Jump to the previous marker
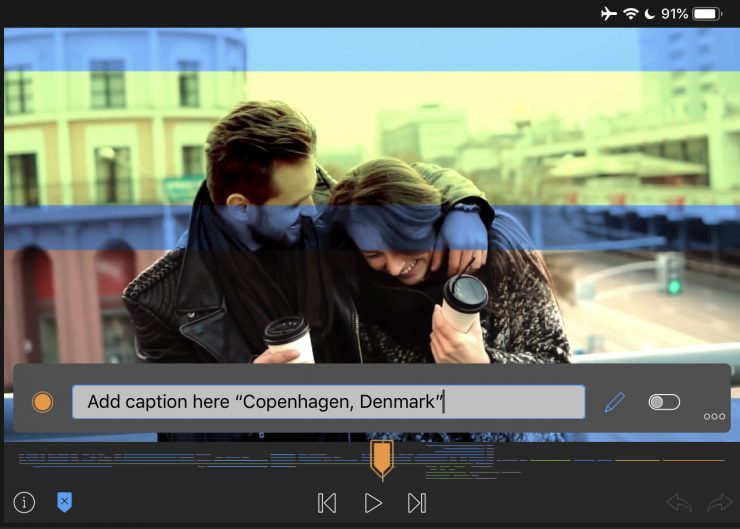 (327, 503)
